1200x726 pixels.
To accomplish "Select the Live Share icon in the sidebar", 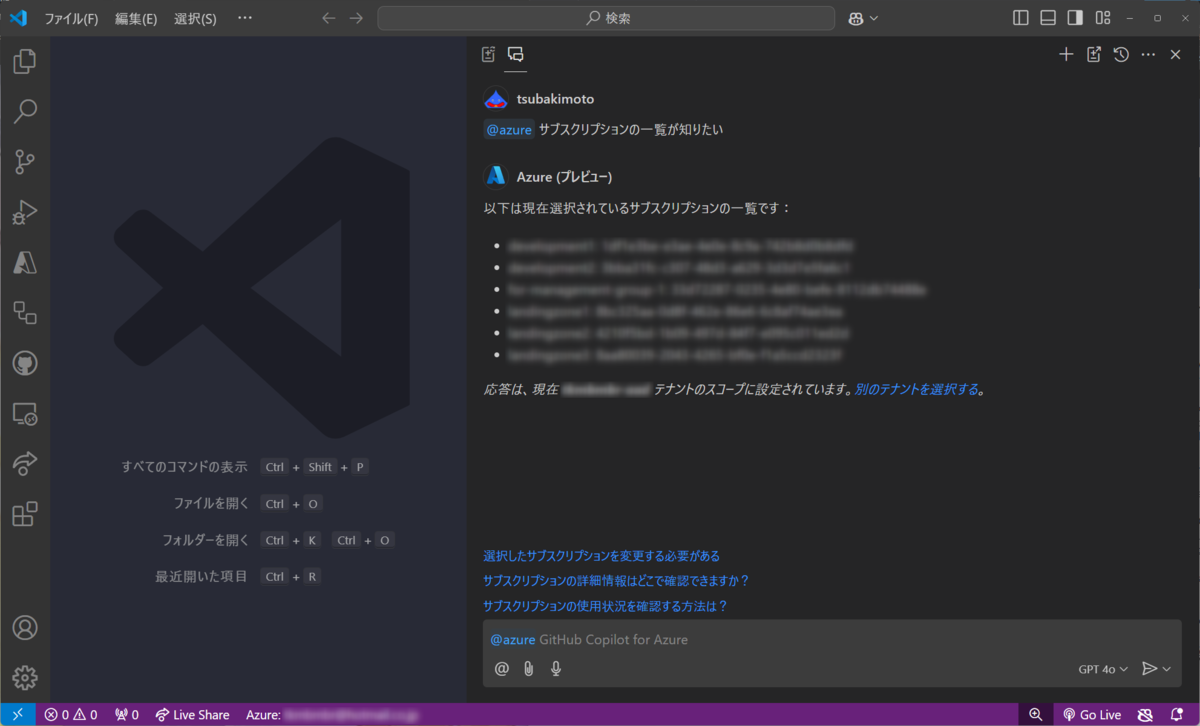I will 24,463.
